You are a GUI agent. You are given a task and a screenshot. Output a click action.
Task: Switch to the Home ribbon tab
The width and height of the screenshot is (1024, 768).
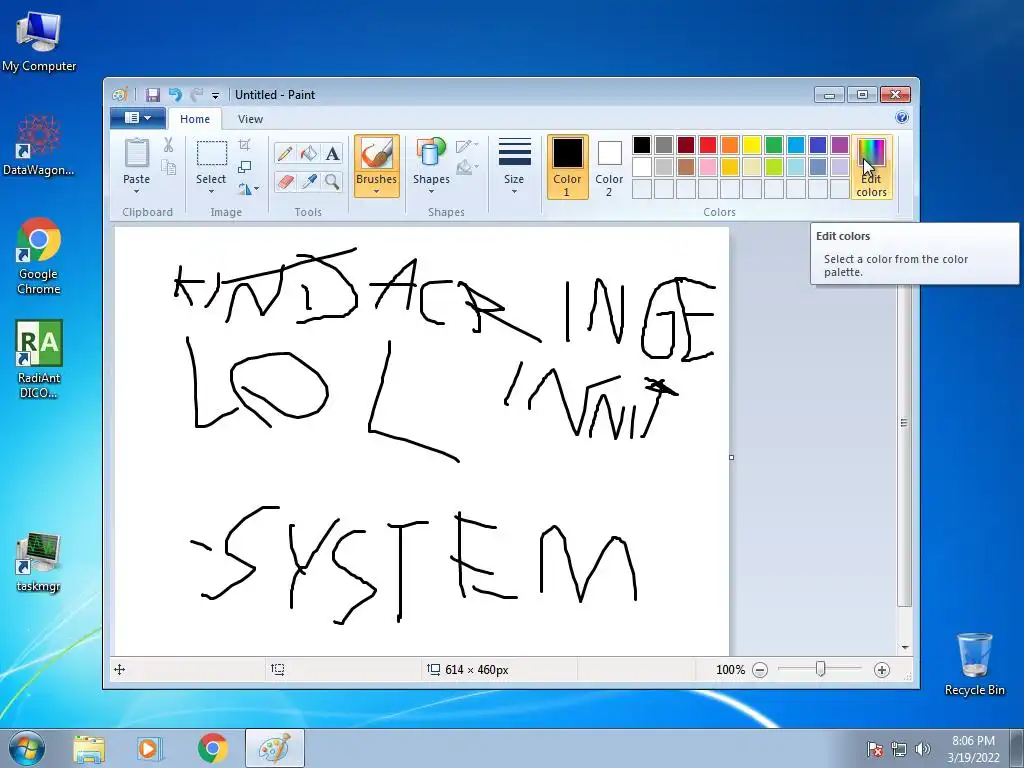(195, 119)
